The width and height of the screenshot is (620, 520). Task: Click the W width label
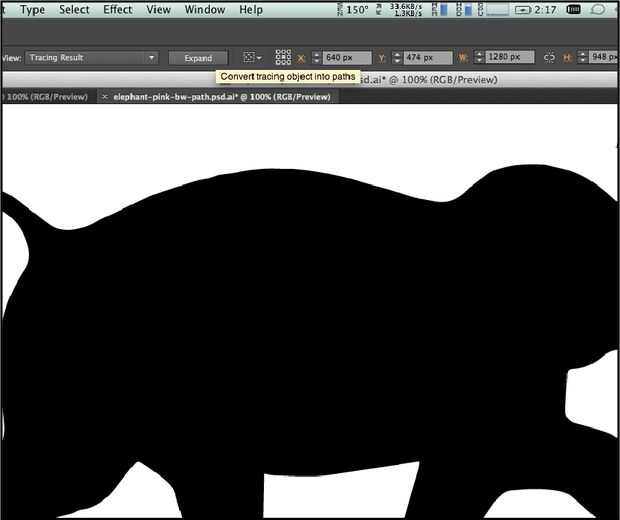point(463,58)
